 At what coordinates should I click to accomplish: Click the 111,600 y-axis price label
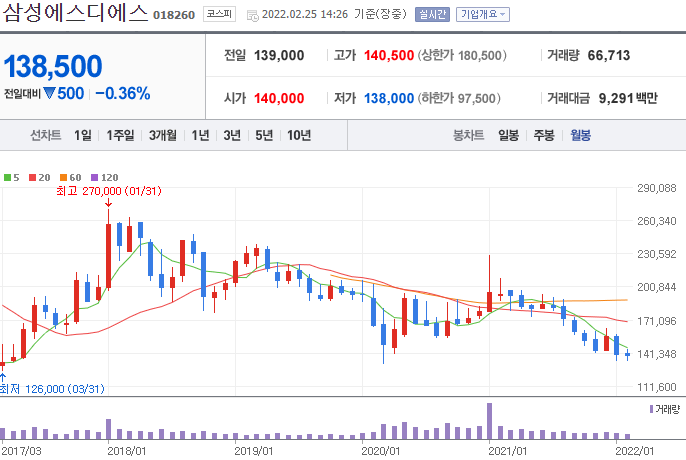[657, 387]
